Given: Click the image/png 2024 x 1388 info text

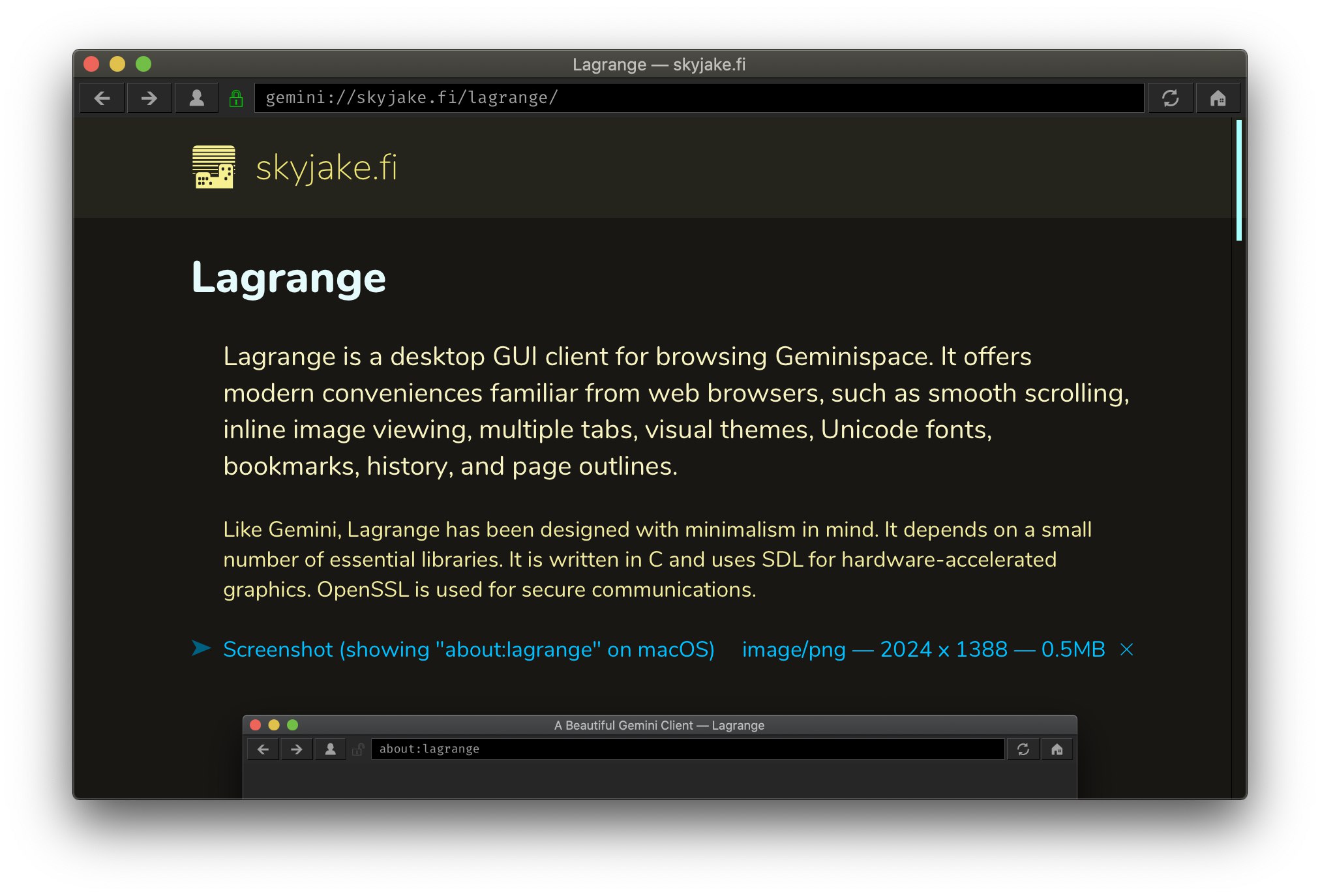Looking at the screenshot, I should coord(923,650).
